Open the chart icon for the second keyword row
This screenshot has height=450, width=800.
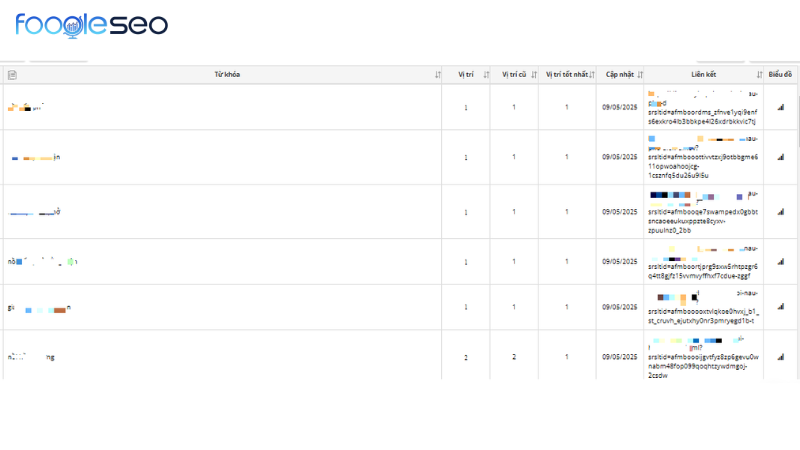pos(781,157)
